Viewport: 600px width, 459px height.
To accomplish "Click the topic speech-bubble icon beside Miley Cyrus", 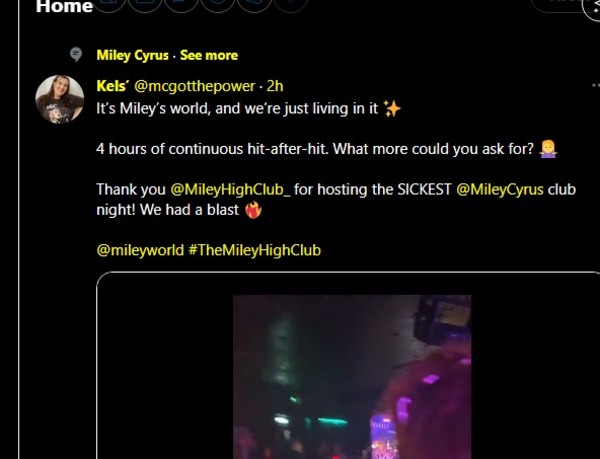I will [76, 54].
